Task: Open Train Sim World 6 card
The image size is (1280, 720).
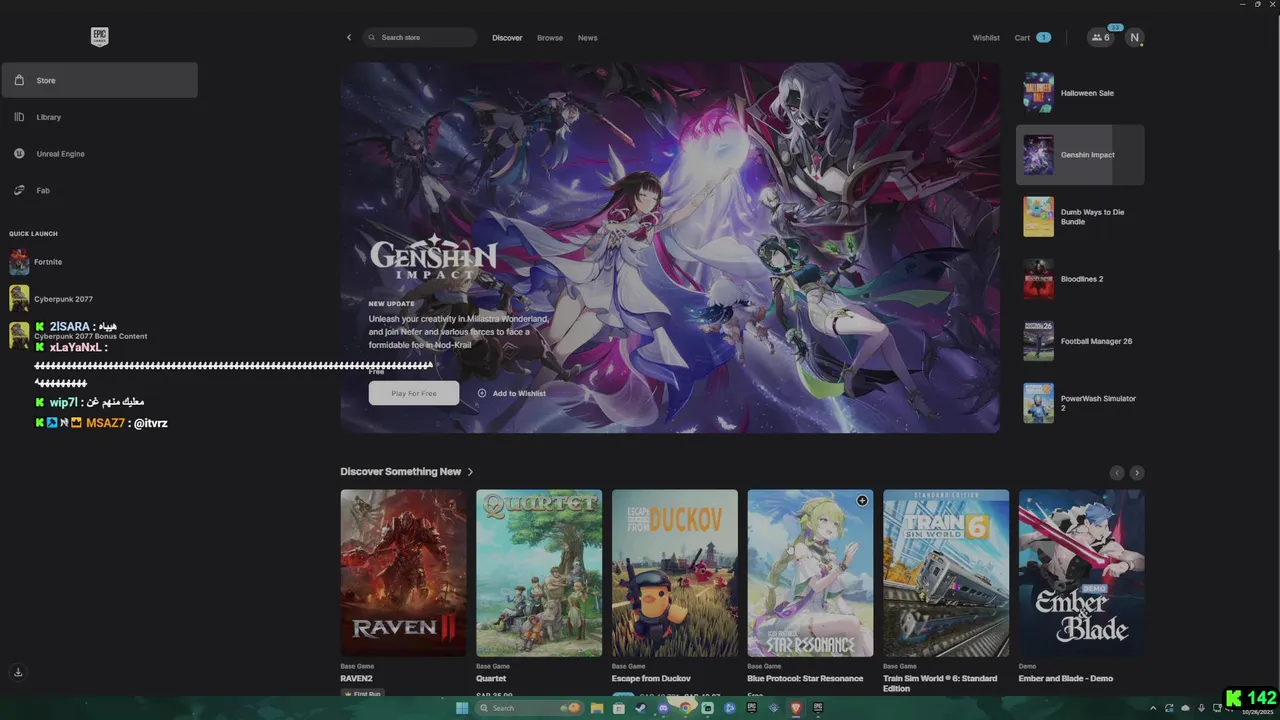Action: (x=946, y=573)
